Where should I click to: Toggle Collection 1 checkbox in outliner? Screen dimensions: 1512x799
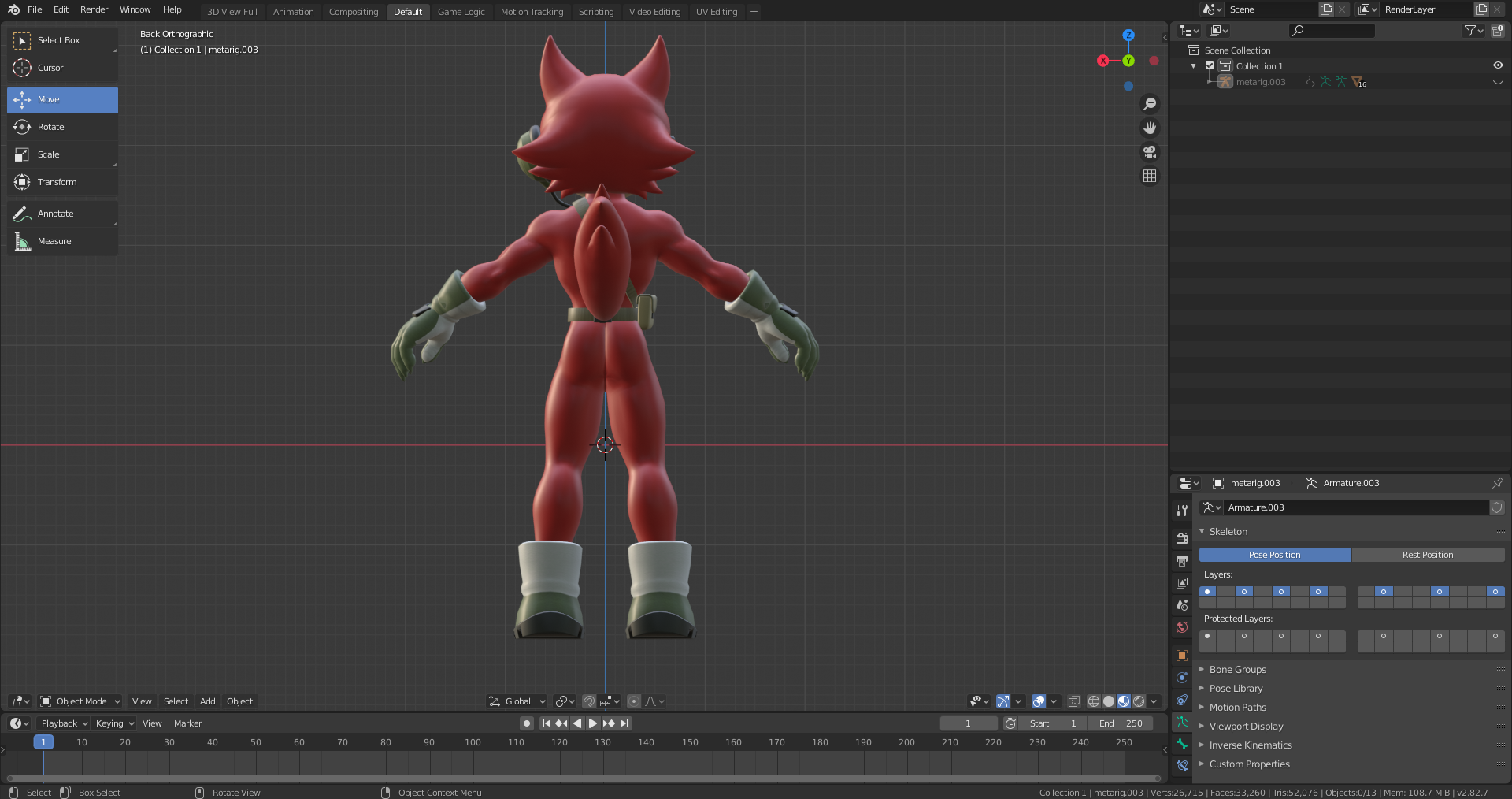[x=1210, y=66]
